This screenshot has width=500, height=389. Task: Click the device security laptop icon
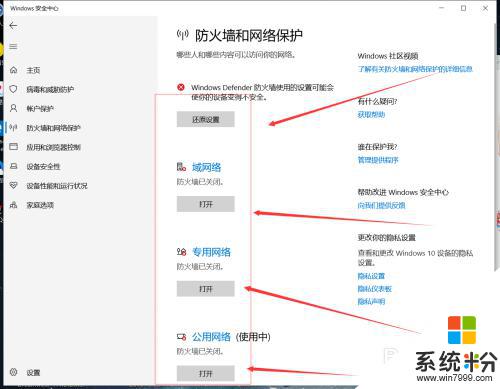pyautogui.click(x=13, y=166)
